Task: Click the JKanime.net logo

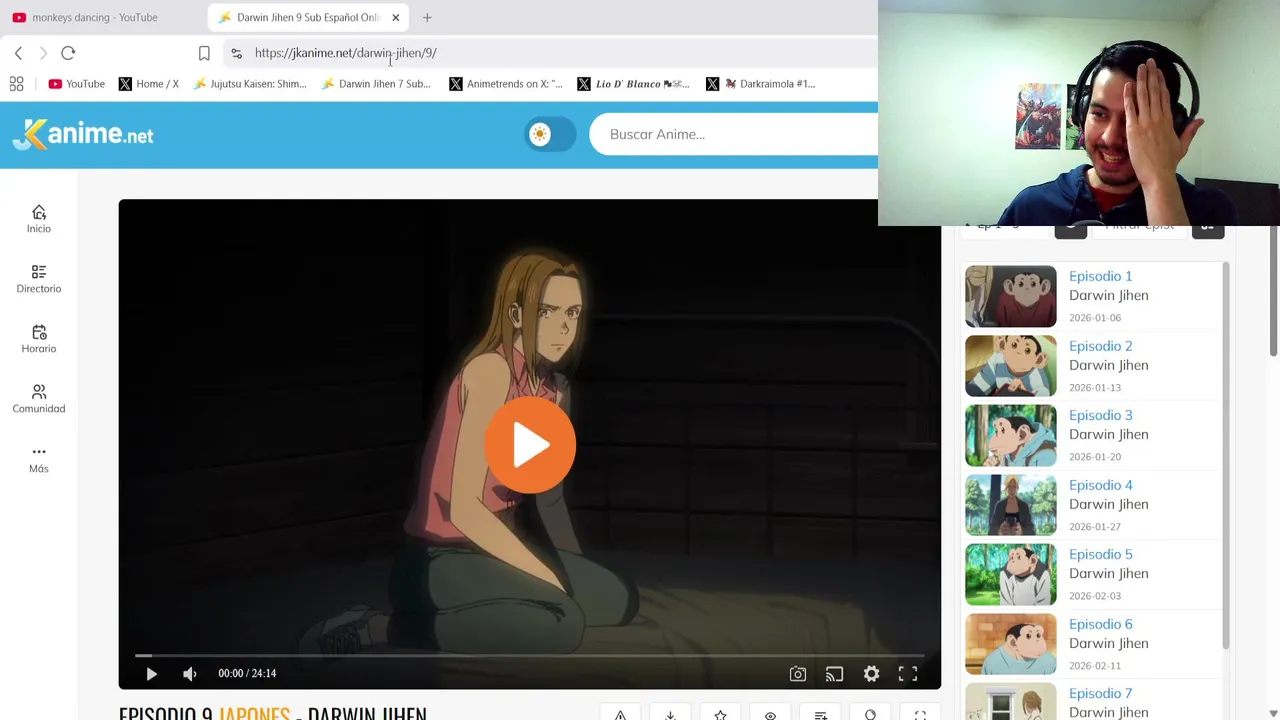Action: [83, 134]
